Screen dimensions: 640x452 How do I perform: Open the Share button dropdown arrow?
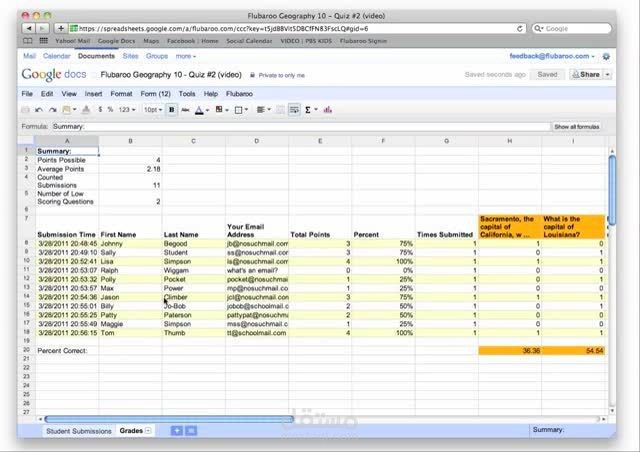607,75
